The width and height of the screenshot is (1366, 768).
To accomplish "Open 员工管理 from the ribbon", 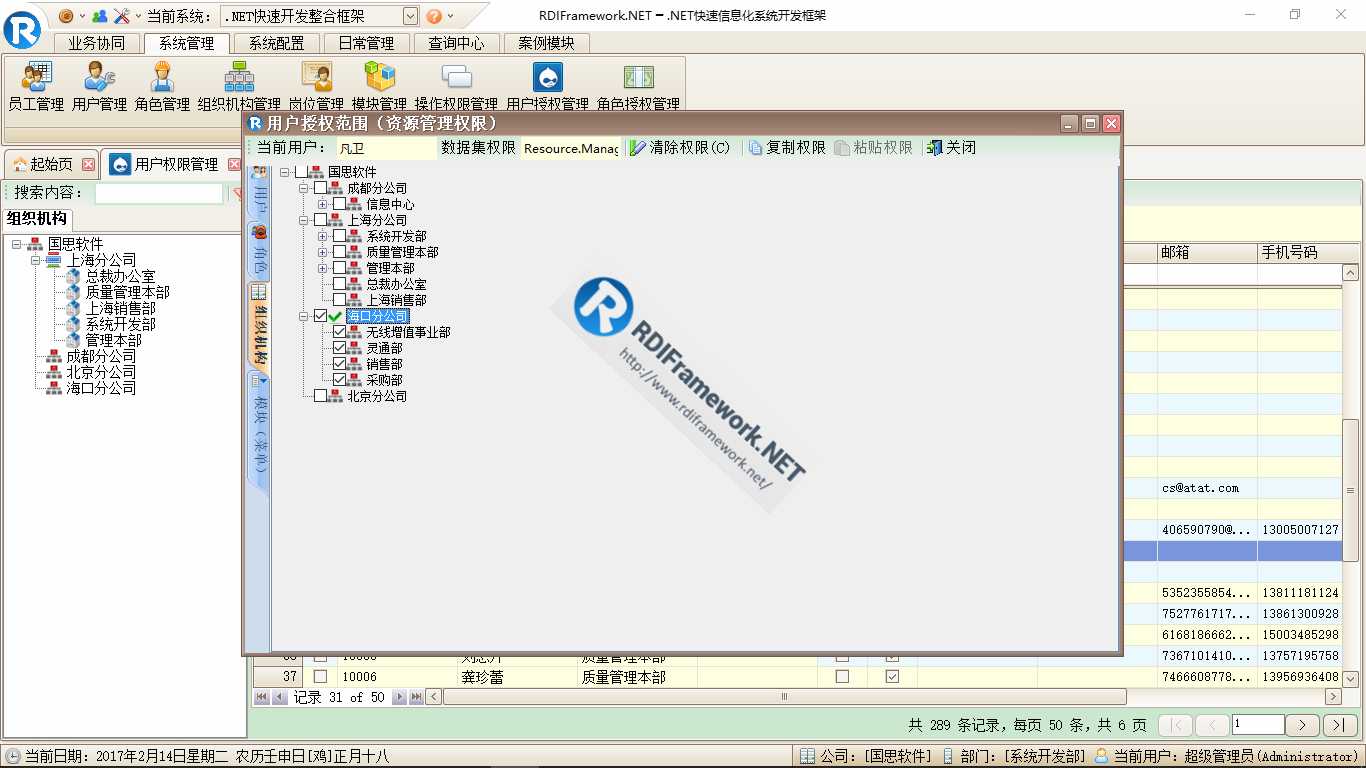I will coord(36,86).
